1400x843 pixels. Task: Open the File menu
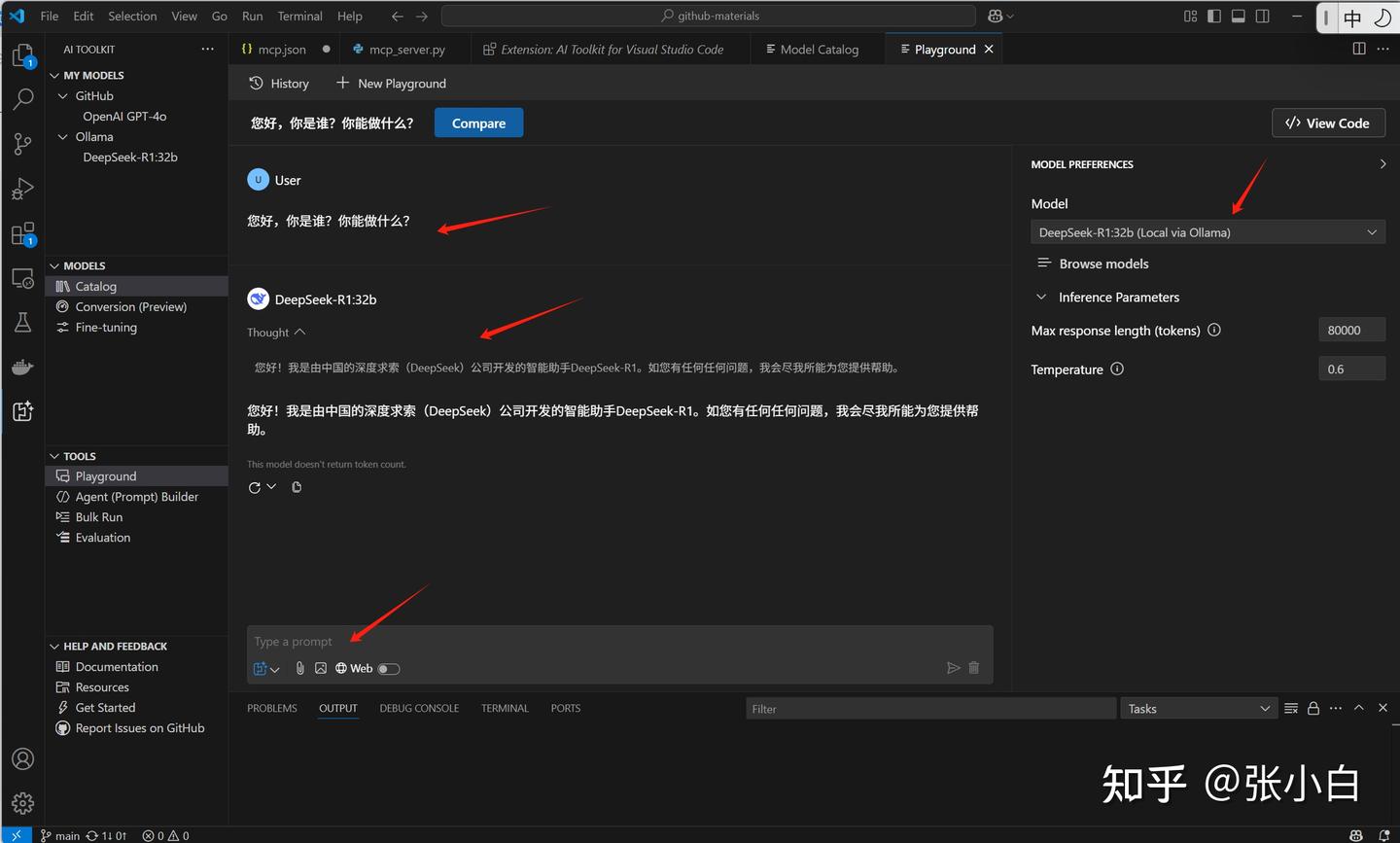click(50, 17)
